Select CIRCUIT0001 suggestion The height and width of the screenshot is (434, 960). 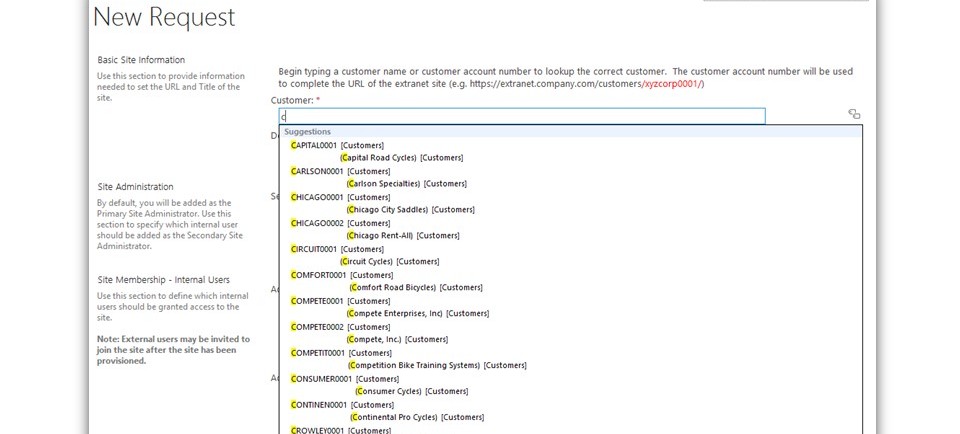coord(337,249)
